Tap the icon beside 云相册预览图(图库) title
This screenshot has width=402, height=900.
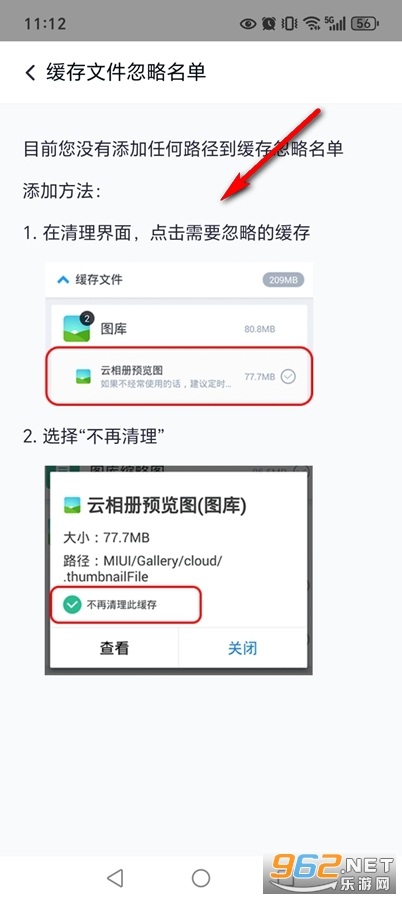click(72, 506)
